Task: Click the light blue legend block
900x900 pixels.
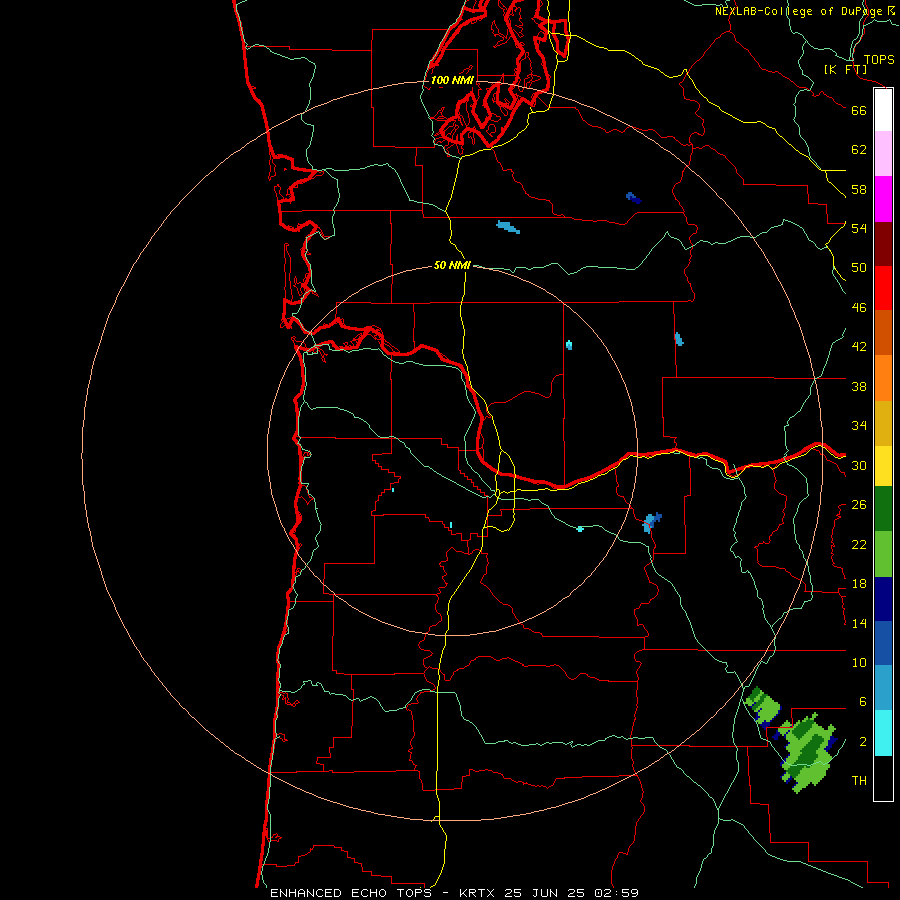Action: click(x=883, y=688)
